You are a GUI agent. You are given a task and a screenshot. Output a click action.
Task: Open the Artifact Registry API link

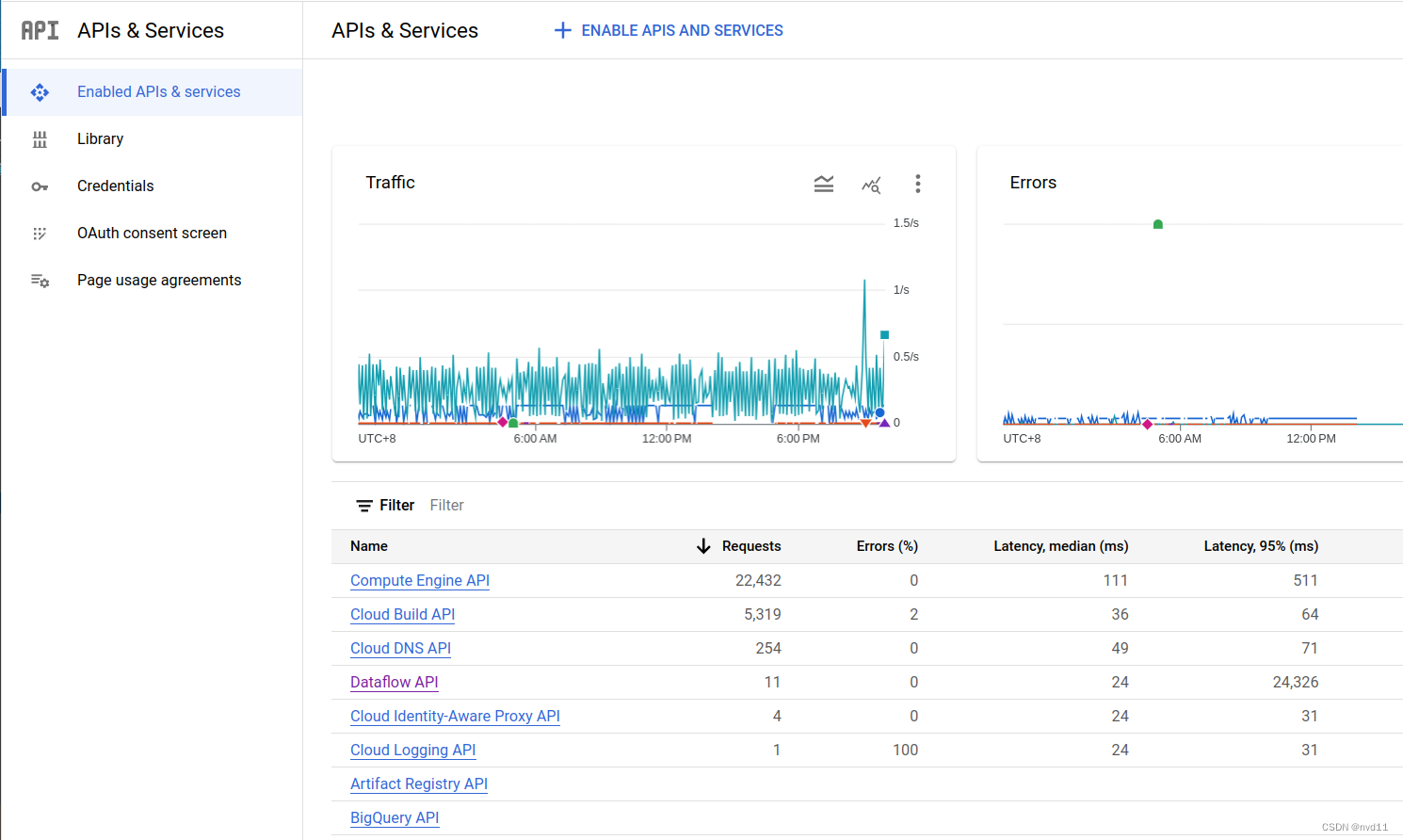(419, 784)
